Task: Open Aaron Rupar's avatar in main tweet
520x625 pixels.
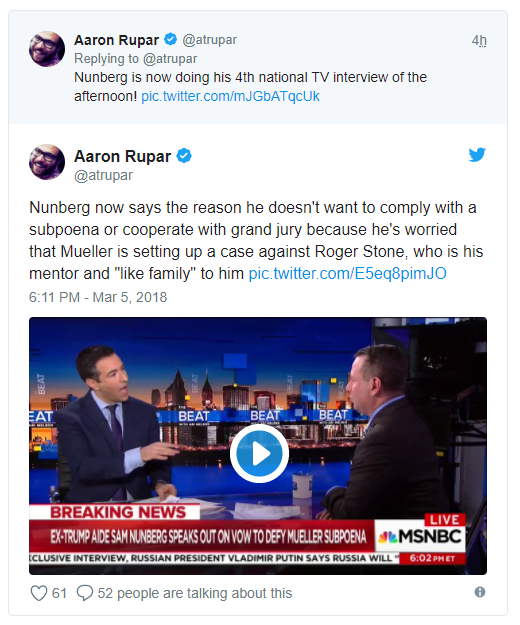Action: pyautogui.click(x=47, y=162)
